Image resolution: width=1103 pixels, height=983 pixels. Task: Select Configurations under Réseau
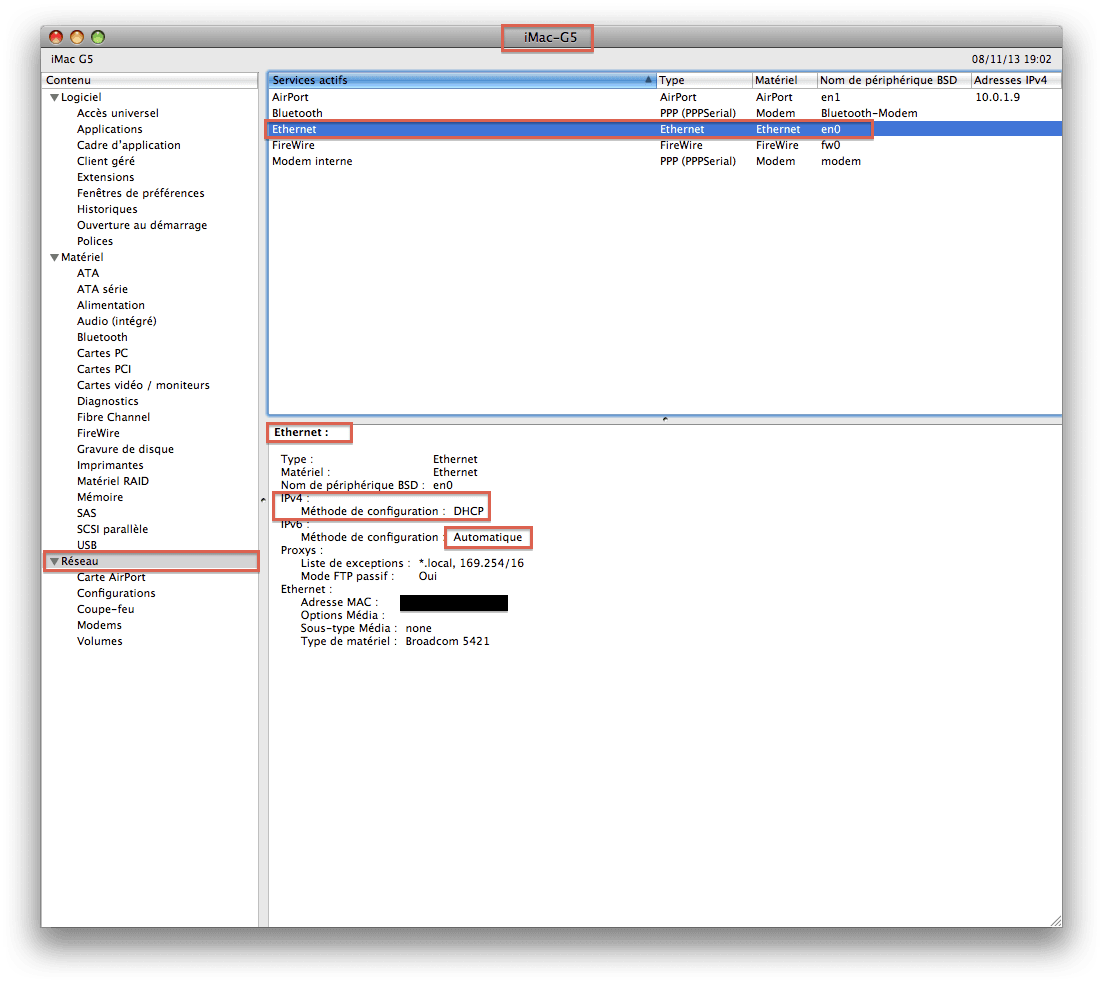tap(116, 593)
